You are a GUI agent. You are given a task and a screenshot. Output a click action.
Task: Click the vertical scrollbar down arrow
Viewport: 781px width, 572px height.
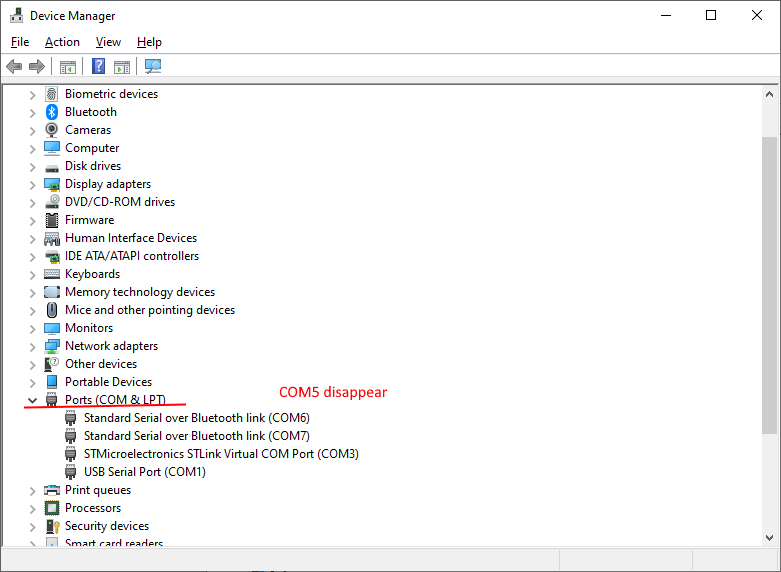pos(769,537)
